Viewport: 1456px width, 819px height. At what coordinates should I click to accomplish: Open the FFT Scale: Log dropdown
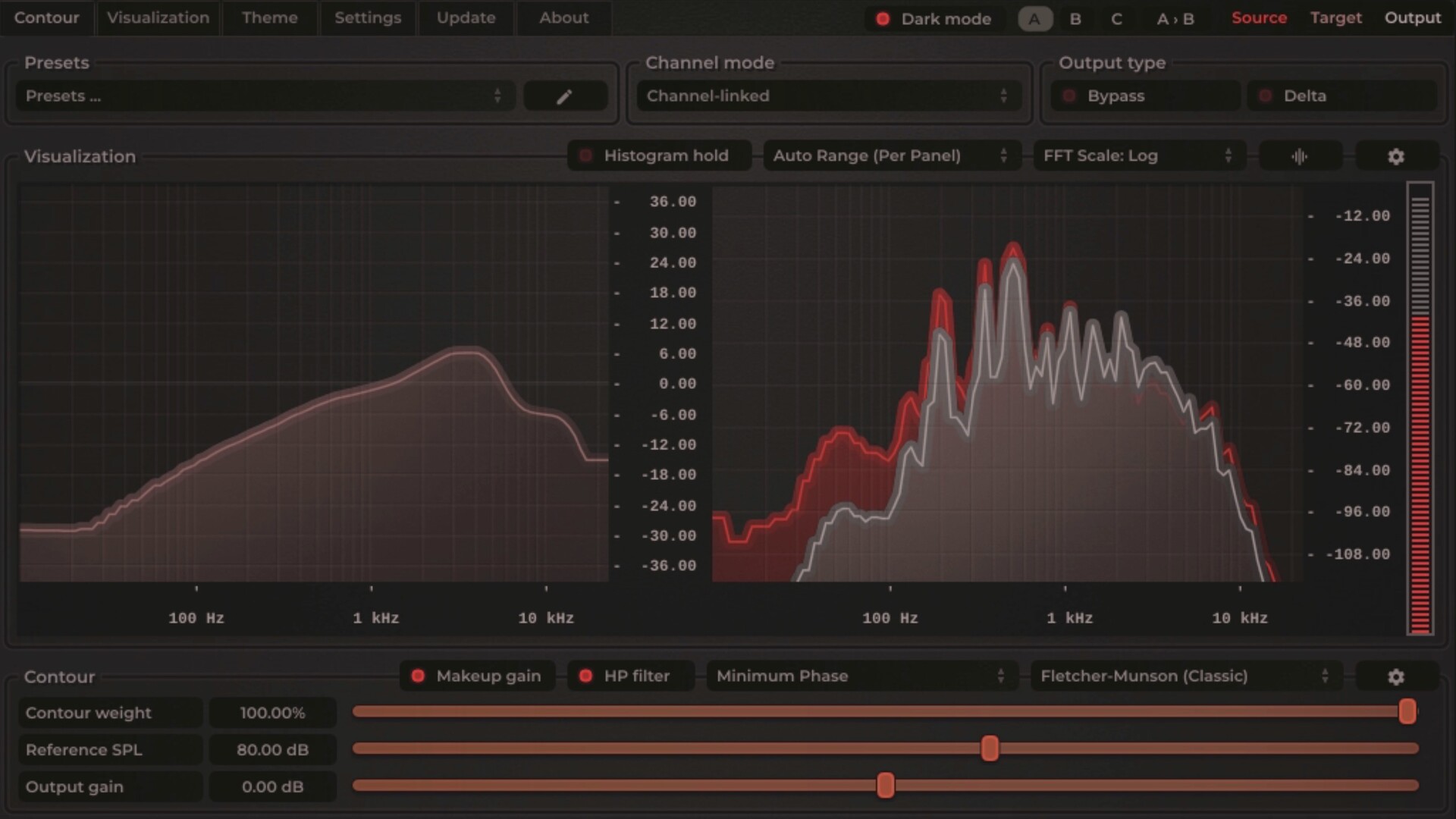[1139, 156]
